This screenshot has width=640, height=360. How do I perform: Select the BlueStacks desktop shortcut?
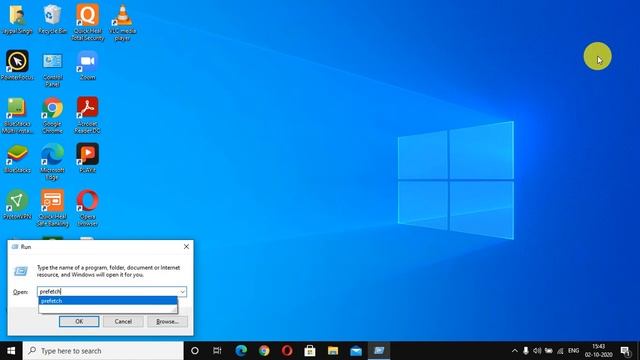tap(17, 158)
